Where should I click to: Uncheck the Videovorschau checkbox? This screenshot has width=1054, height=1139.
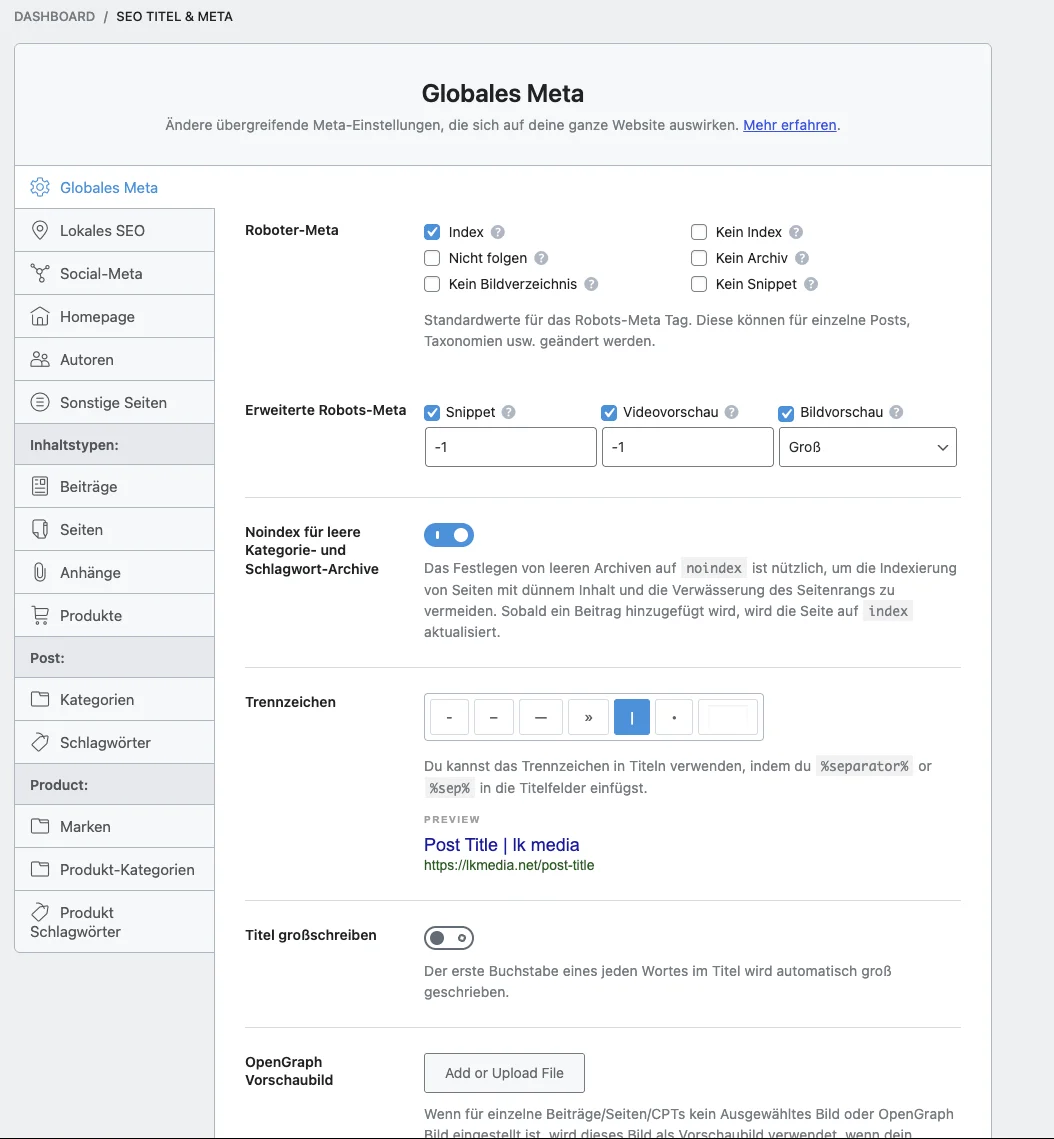pyautogui.click(x=608, y=412)
